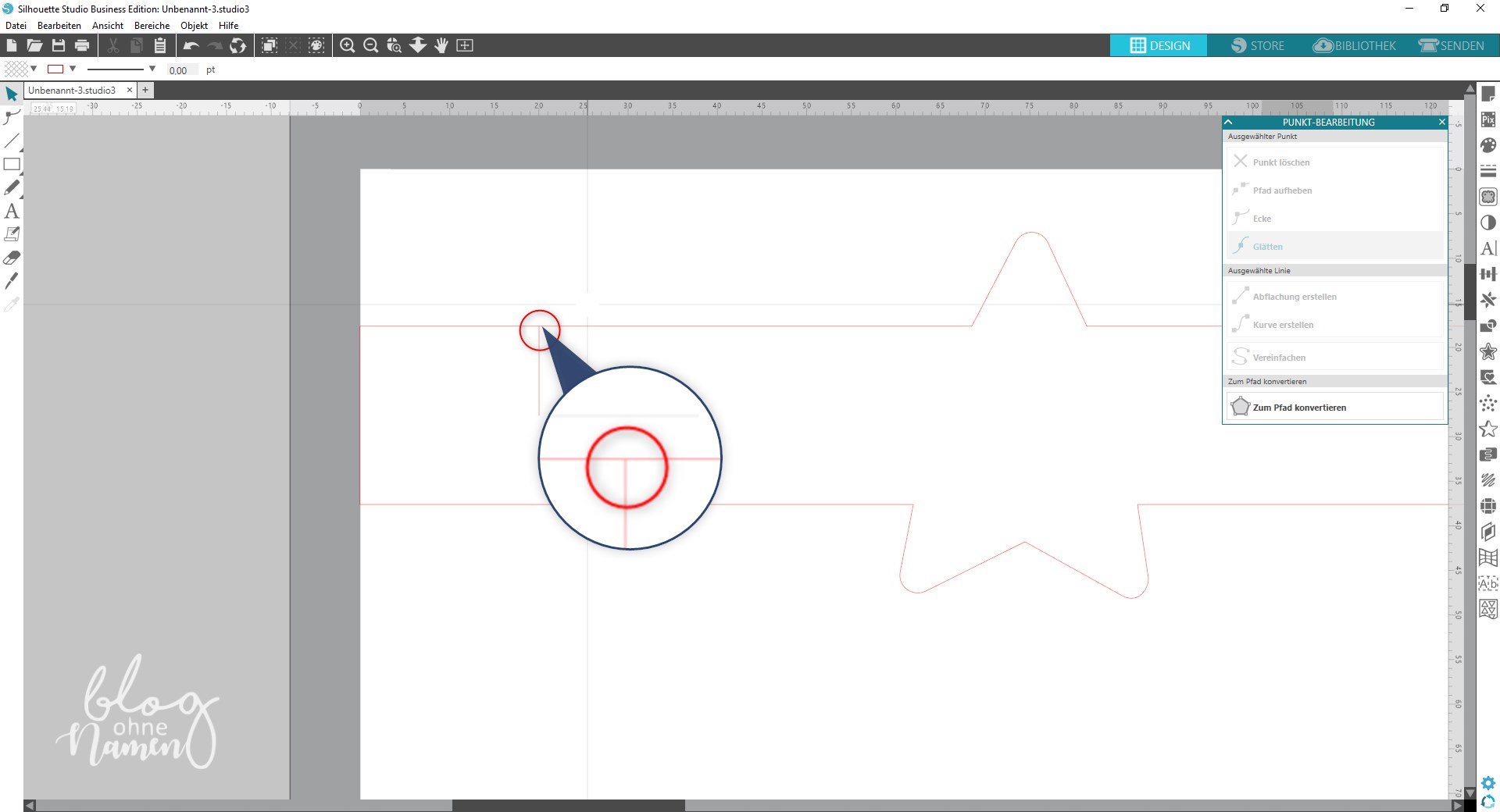1500x812 pixels.
Task: Activate the Pan hand tool
Action: pos(441,46)
